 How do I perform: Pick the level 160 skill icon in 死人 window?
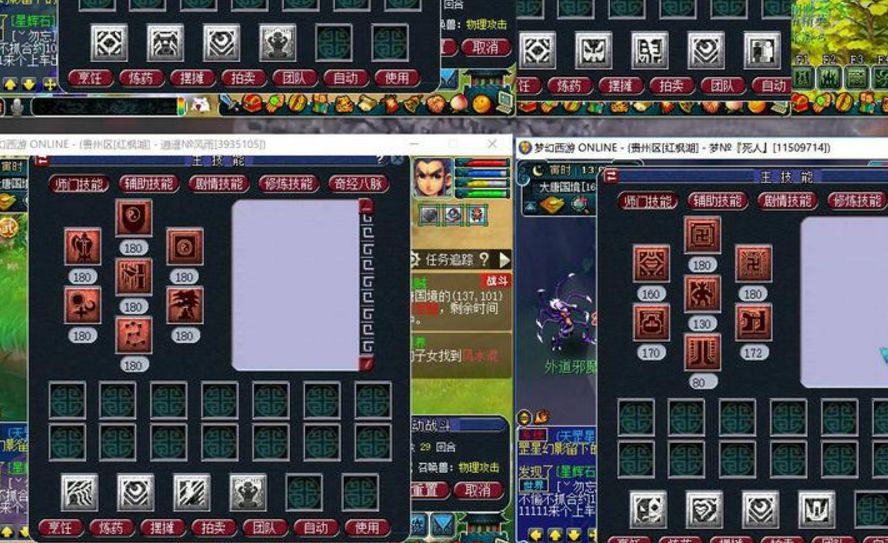click(651, 263)
